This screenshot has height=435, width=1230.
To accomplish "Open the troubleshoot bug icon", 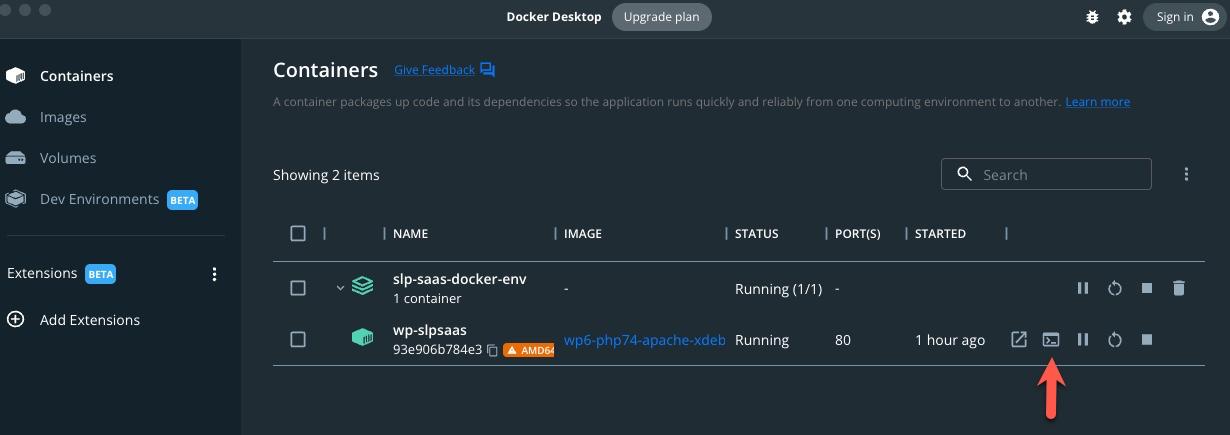I will tap(1092, 17).
